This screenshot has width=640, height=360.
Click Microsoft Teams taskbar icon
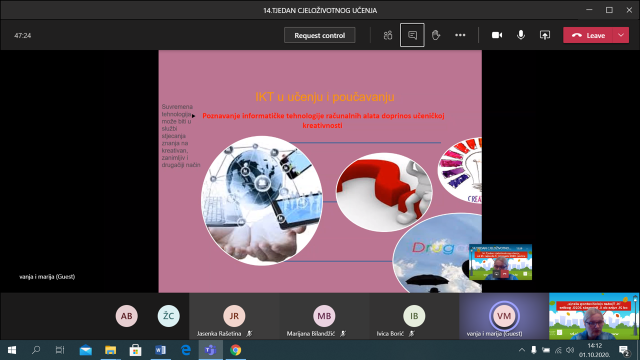tap(211, 350)
